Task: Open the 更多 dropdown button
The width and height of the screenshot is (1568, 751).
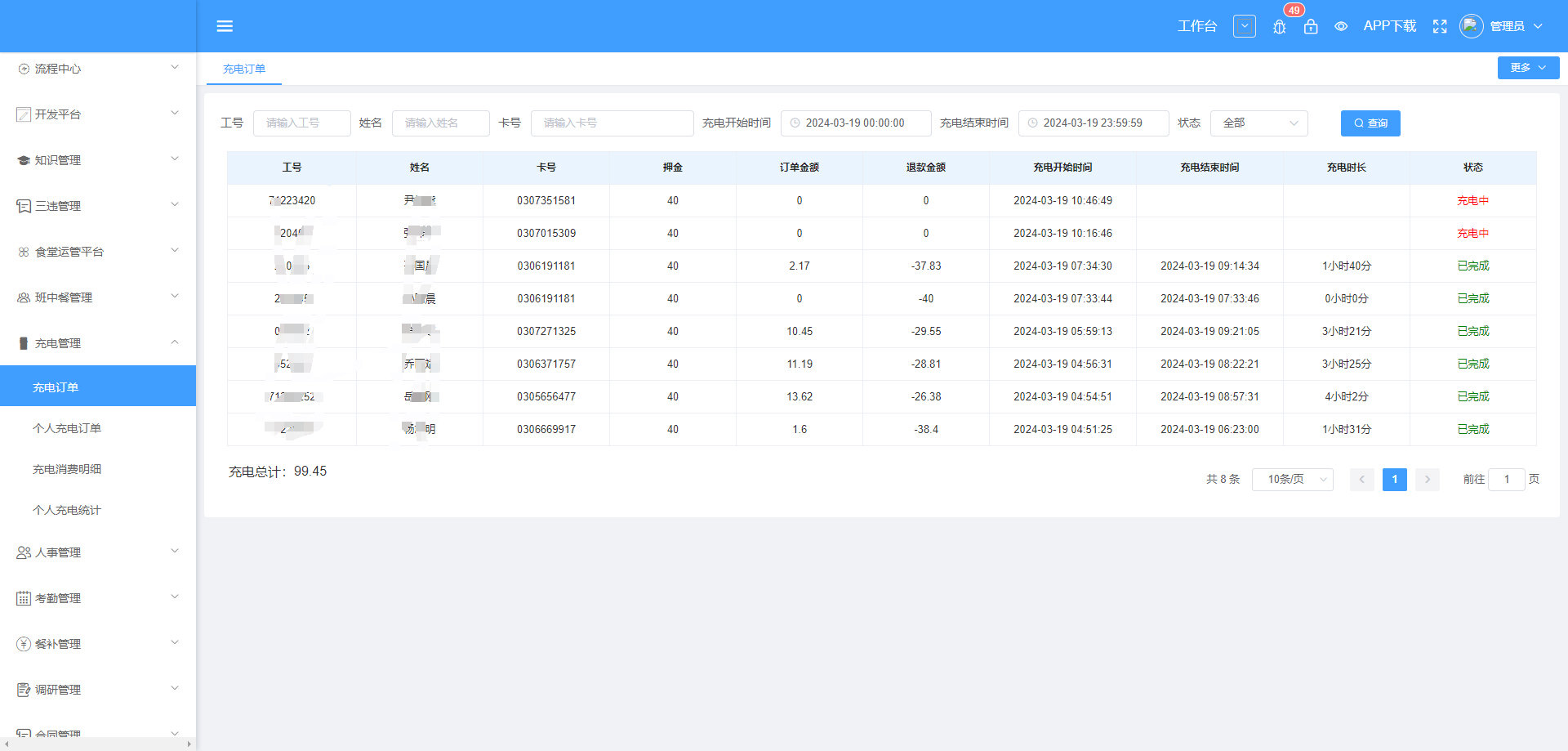Action: pyautogui.click(x=1528, y=68)
